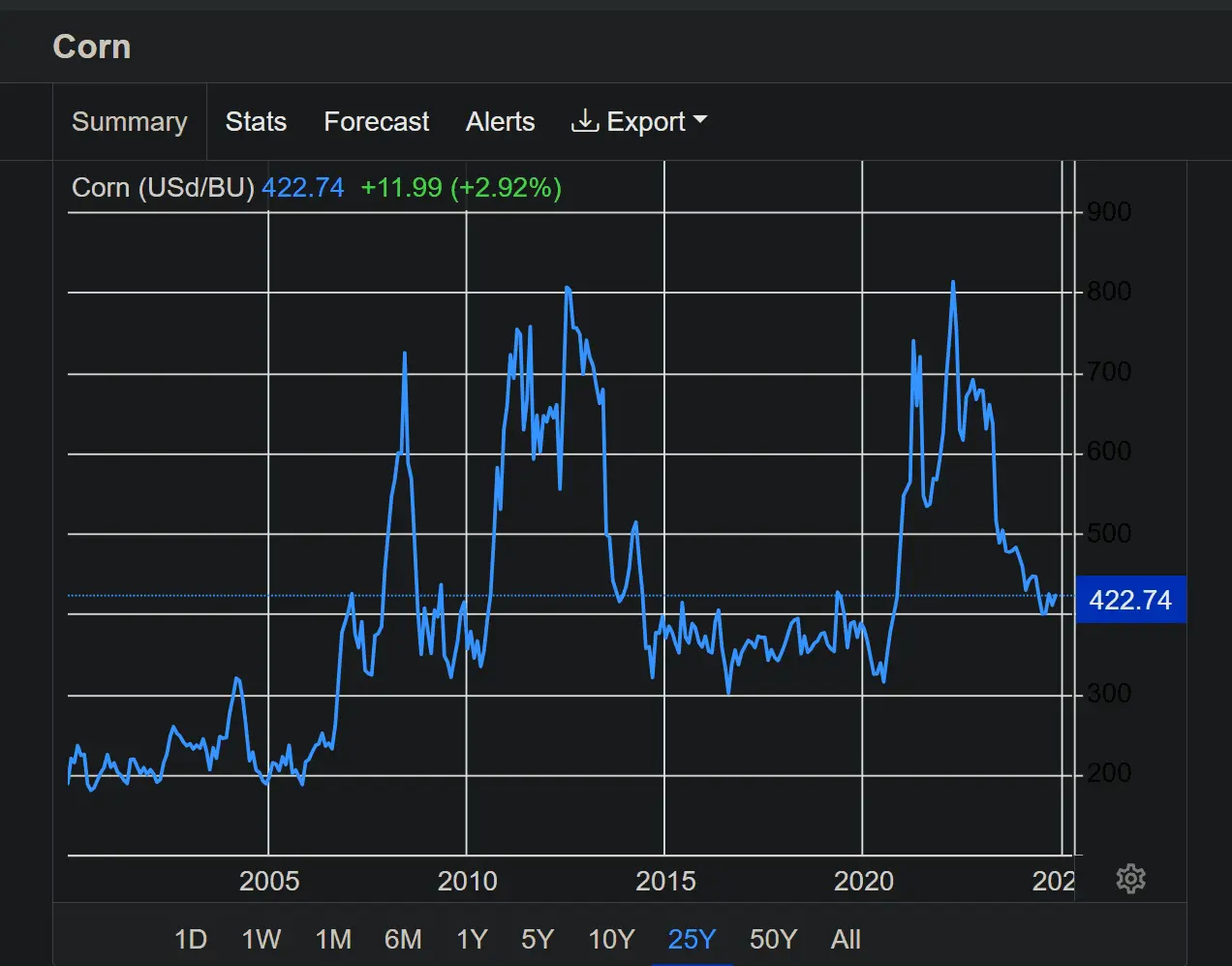This screenshot has height=966, width=1232.
Task: Switch chart to 1M range
Action: (x=333, y=939)
